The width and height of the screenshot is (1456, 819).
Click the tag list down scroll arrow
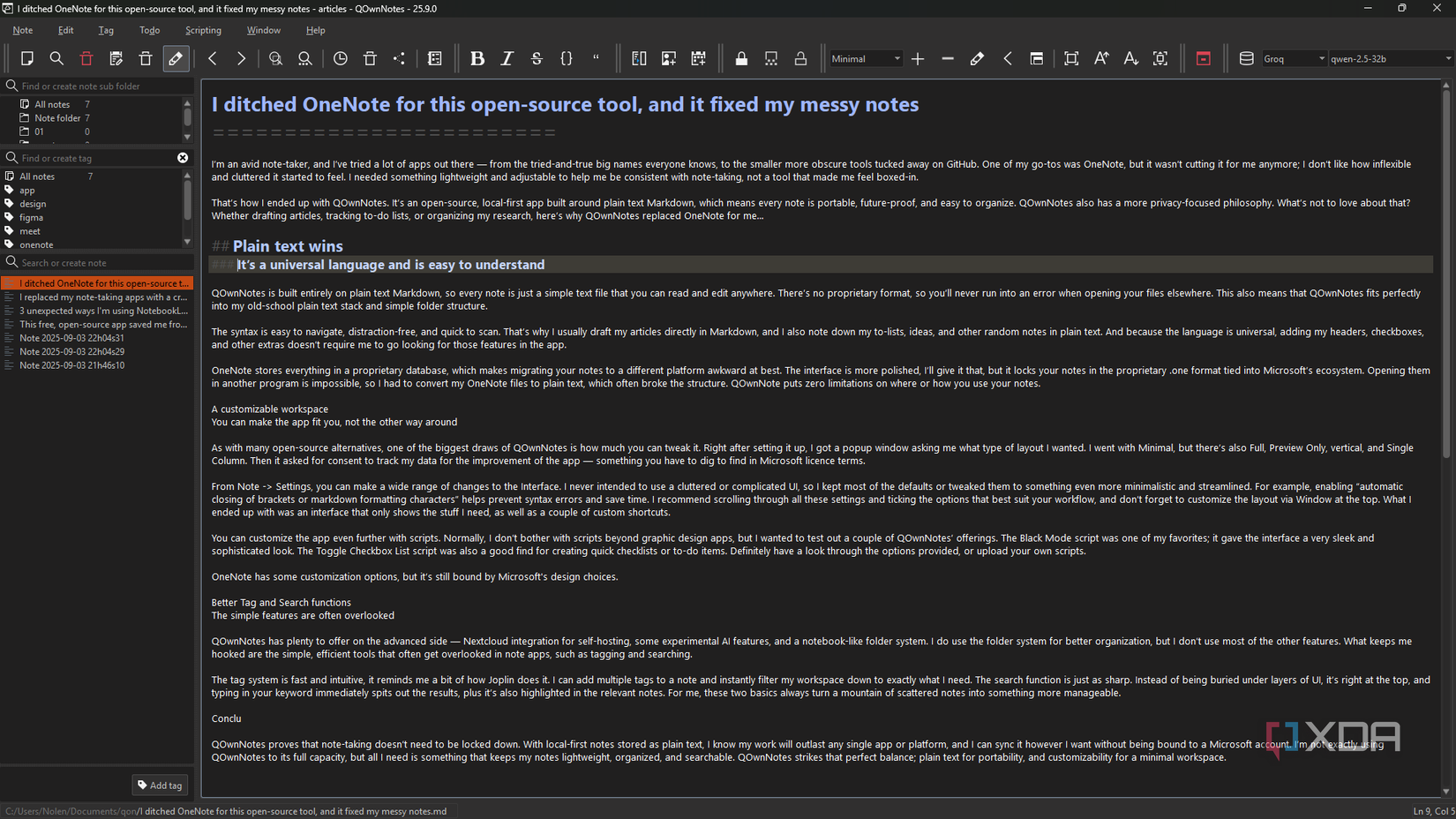pos(187,242)
